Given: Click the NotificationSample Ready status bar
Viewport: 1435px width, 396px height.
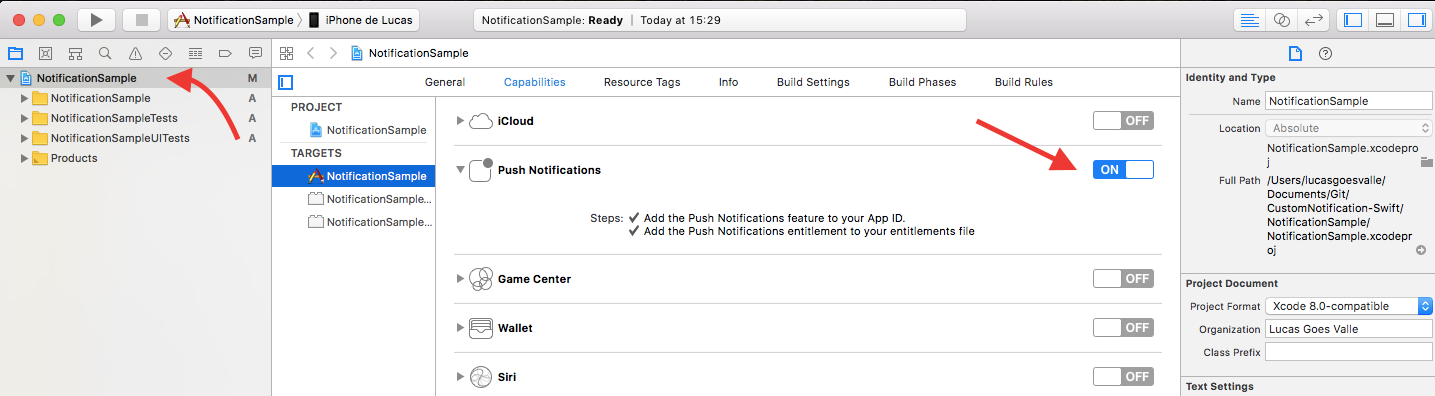Looking at the screenshot, I should [x=720, y=20].
